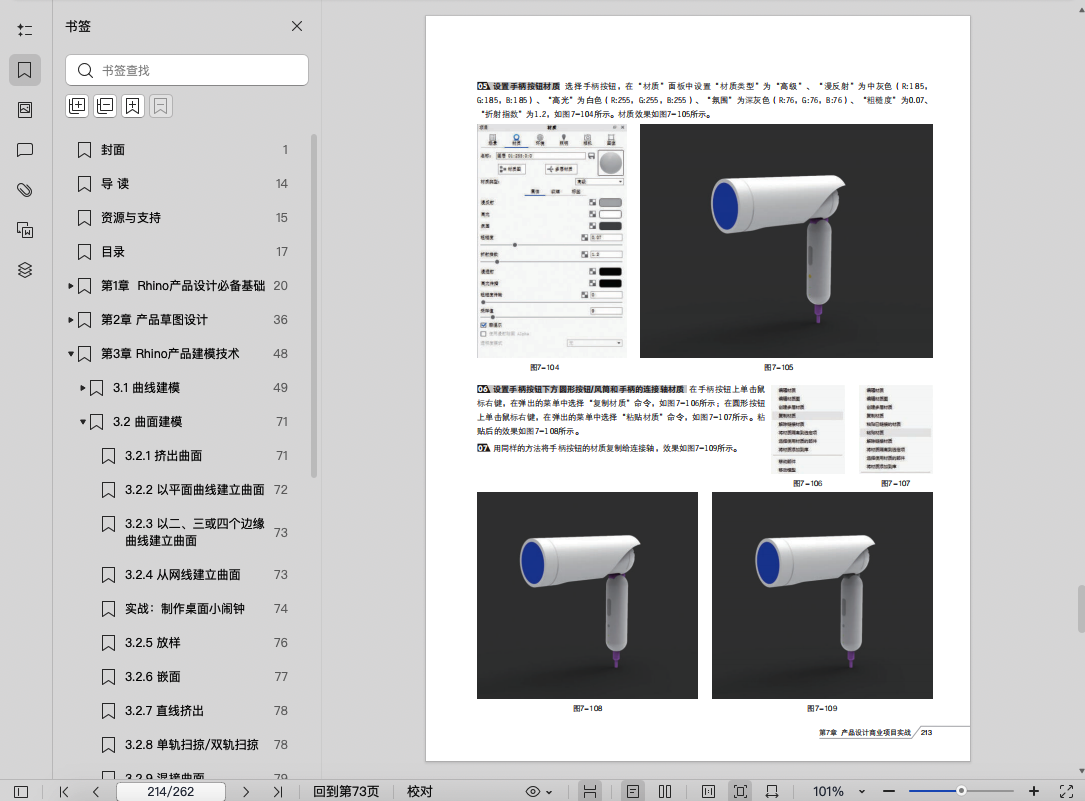The image size is (1085, 801).
Task: Go to 3.2.4 从网线建立曲面
Action: pos(183,575)
